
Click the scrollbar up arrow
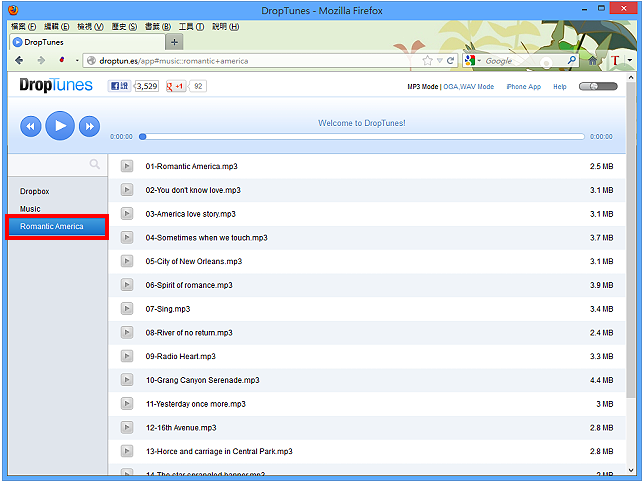631,77
